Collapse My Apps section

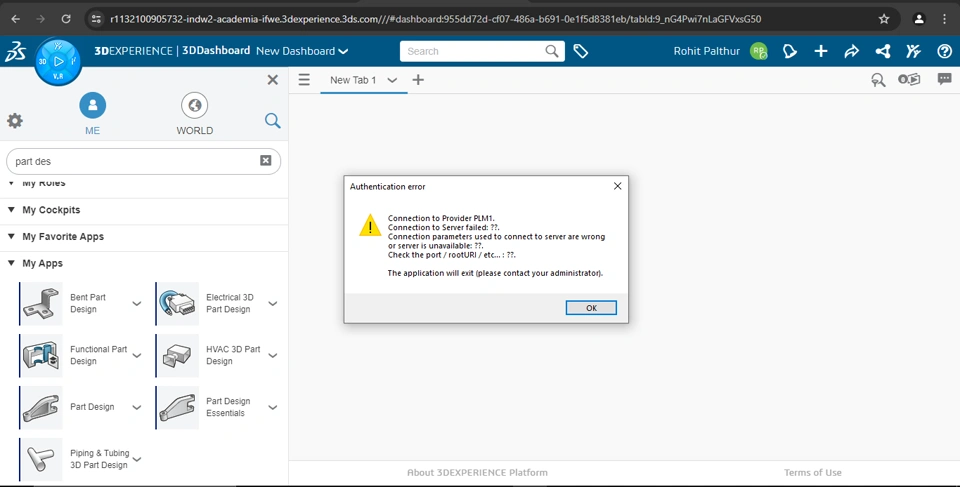[11, 263]
